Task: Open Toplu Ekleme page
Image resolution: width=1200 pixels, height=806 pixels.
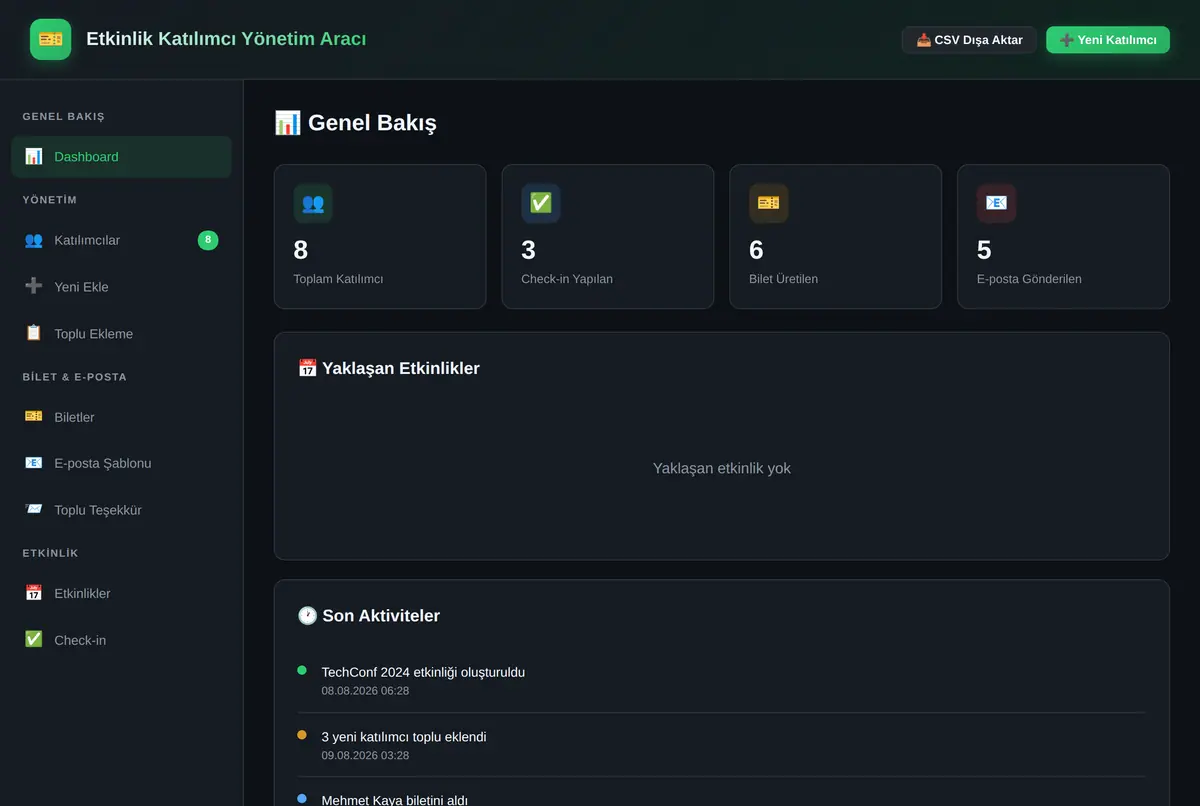Action: click(121, 333)
